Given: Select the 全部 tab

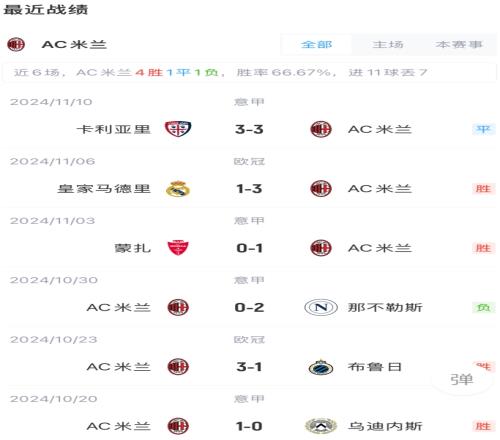Looking at the screenshot, I should point(316,44).
